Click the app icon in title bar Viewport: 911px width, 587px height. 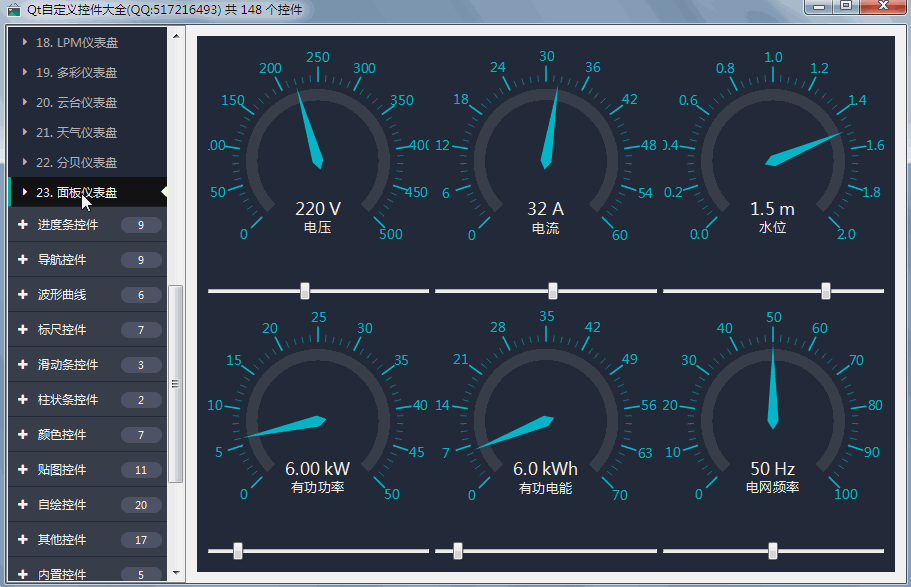point(13,10)
